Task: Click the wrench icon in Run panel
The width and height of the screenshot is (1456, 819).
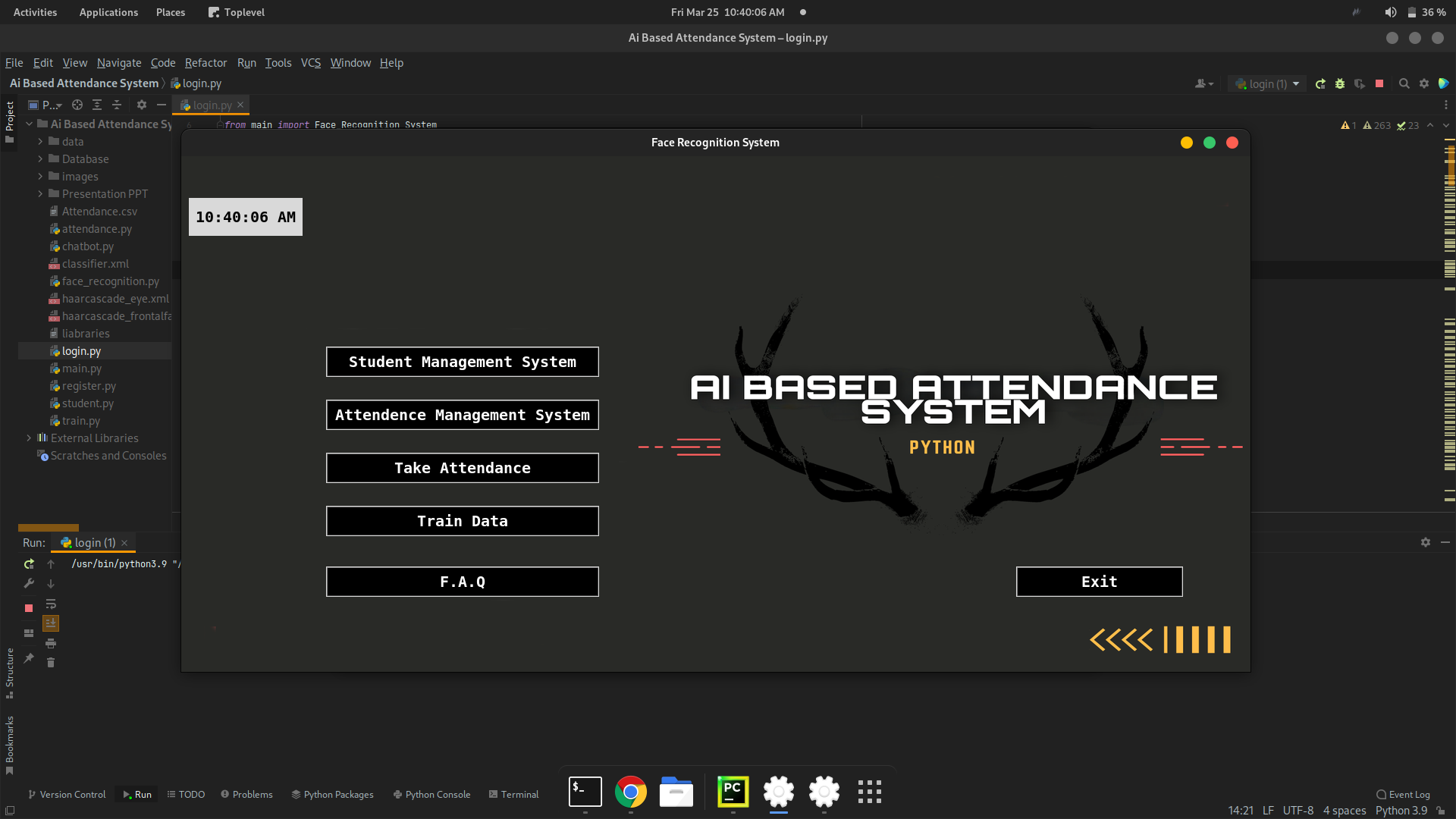Action: 29,583
